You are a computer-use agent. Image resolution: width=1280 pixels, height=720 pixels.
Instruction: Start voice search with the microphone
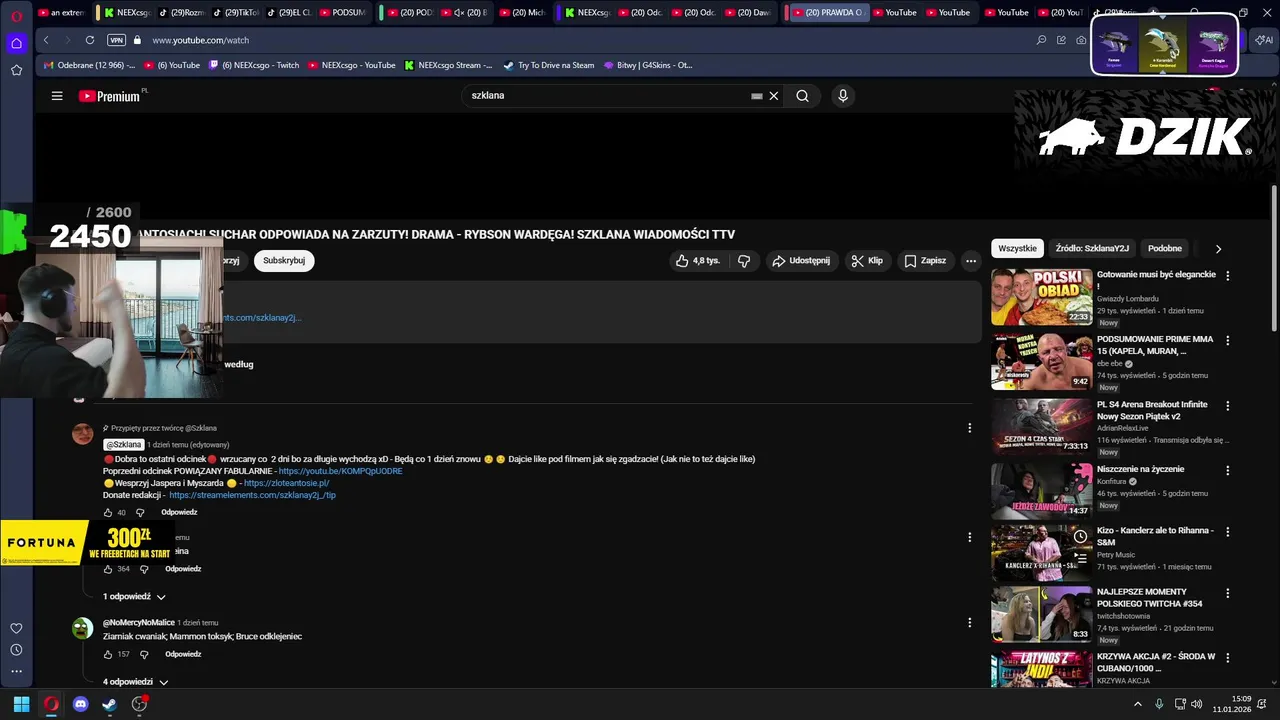tap(843, 96)
